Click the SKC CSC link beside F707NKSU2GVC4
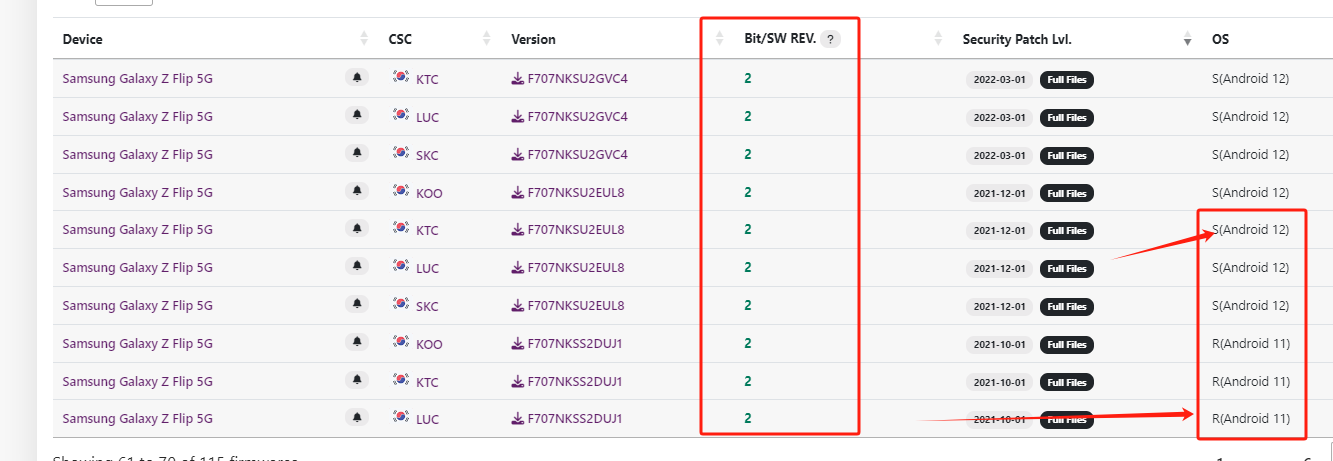 427,155
